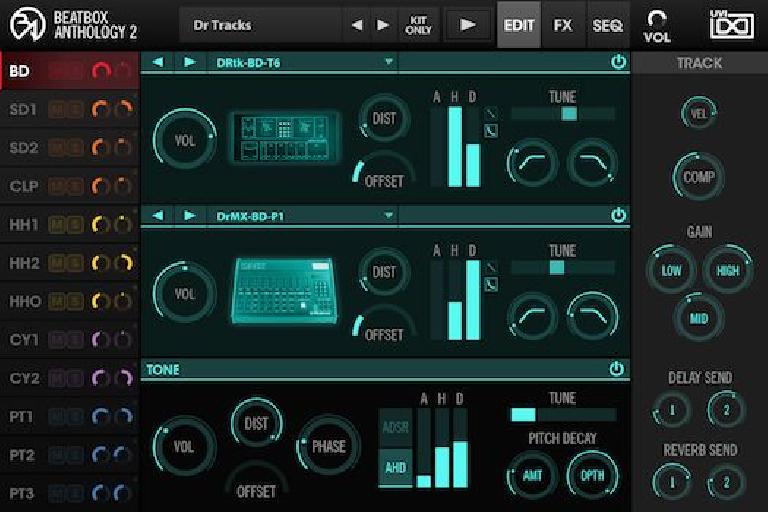Image resolution: width=768 pixels, height=512 pixels.
Task: Solo the HH2 track
Action: pos(74,263)
